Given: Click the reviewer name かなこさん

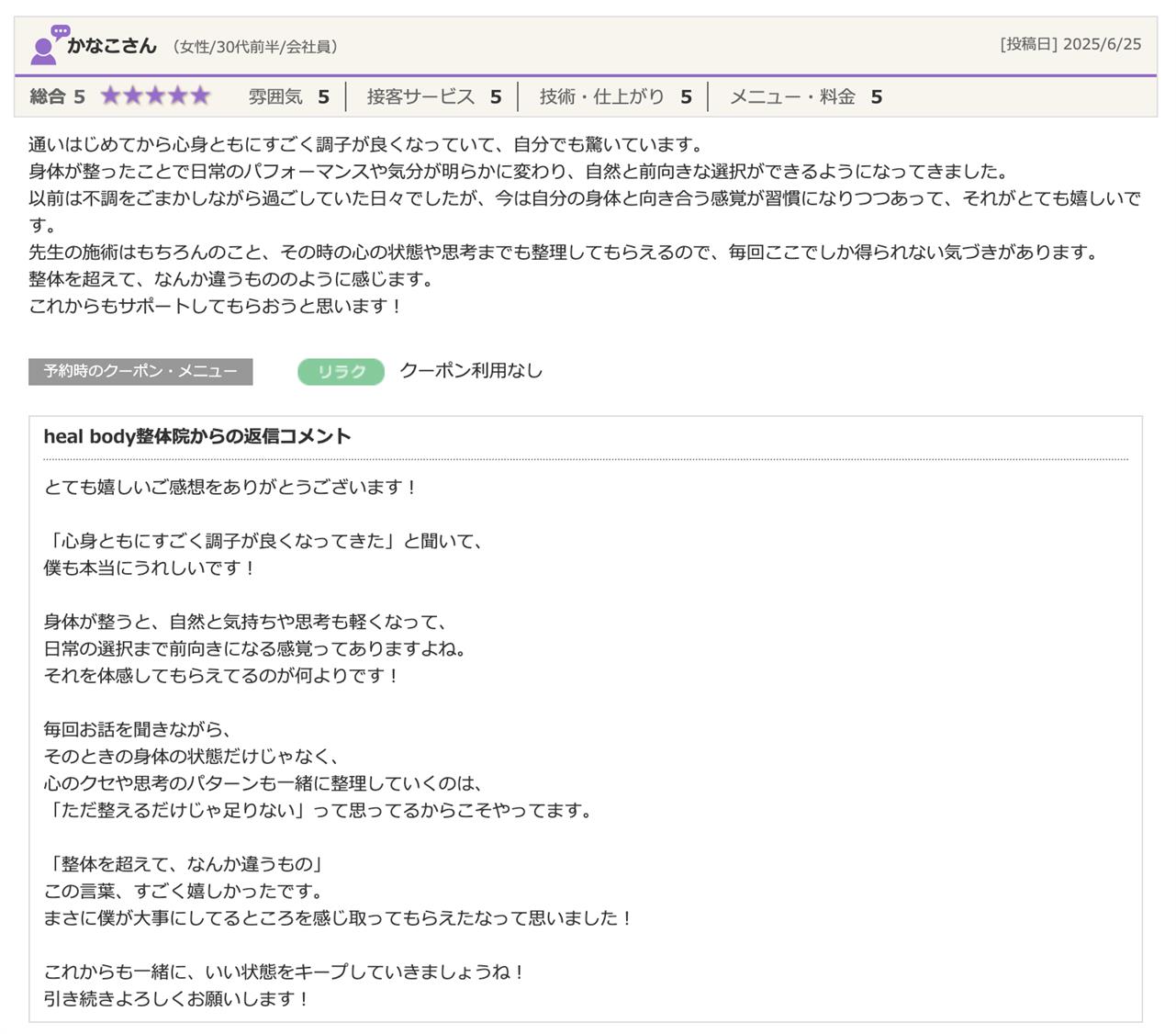Looking at the screenshot, I should coord(112,46).
